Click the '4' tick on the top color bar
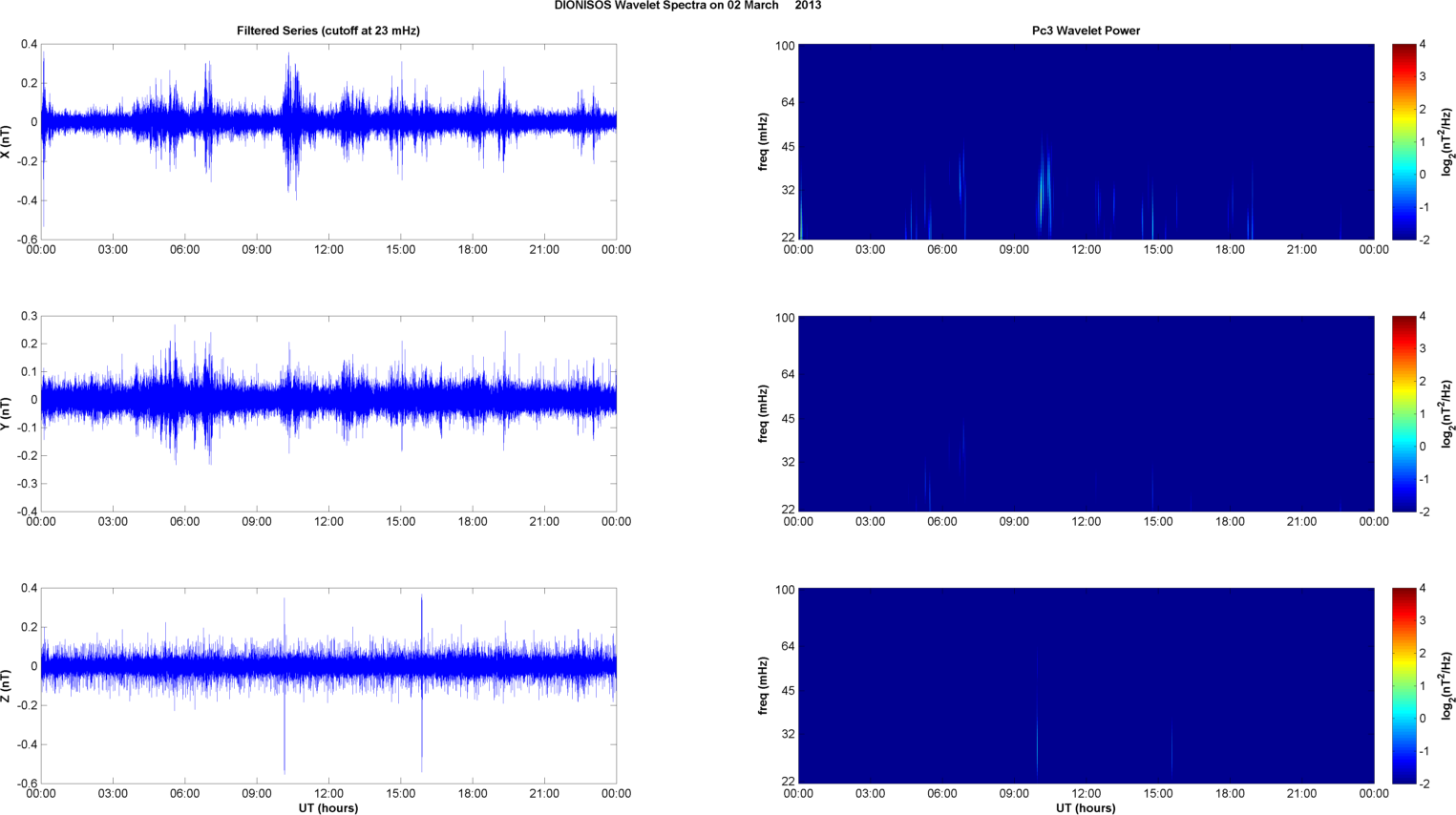1456x815 pixels. point(1423,45)
